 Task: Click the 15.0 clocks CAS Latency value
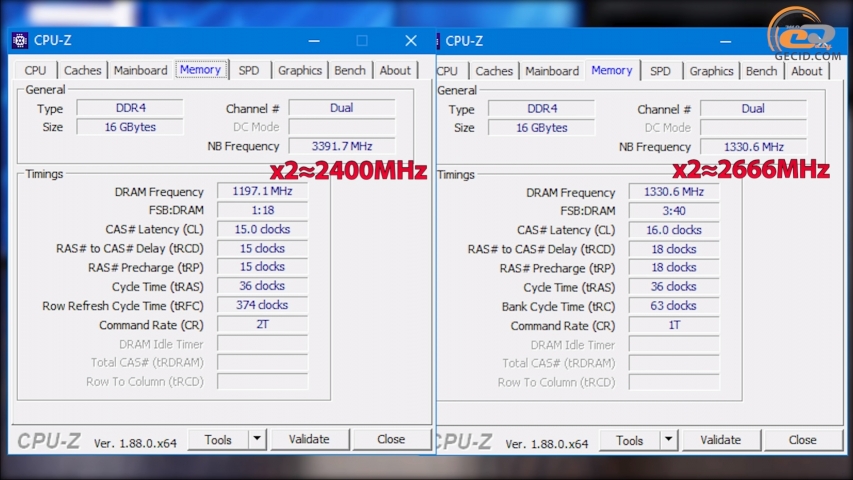point(262,230)
